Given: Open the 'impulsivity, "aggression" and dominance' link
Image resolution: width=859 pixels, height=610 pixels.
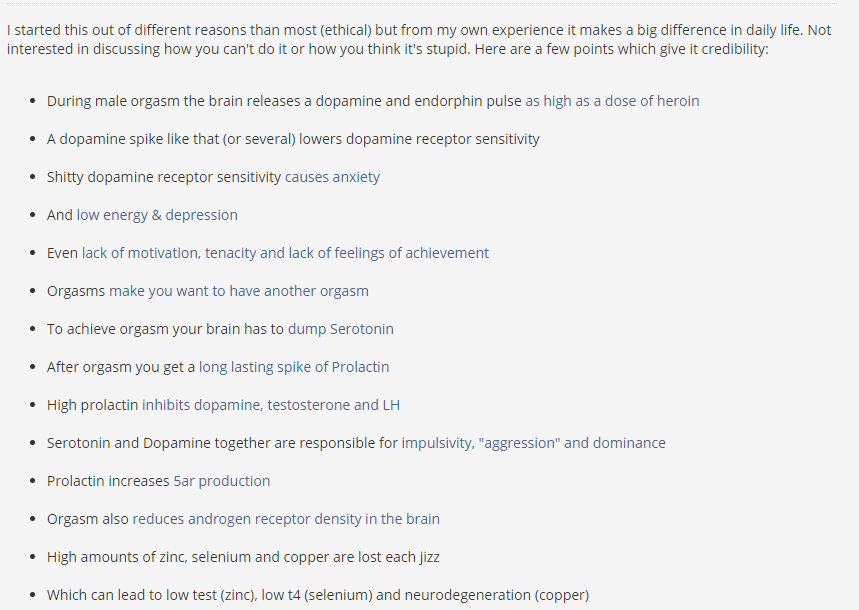Looking at the screenshot, I should 534,443.
